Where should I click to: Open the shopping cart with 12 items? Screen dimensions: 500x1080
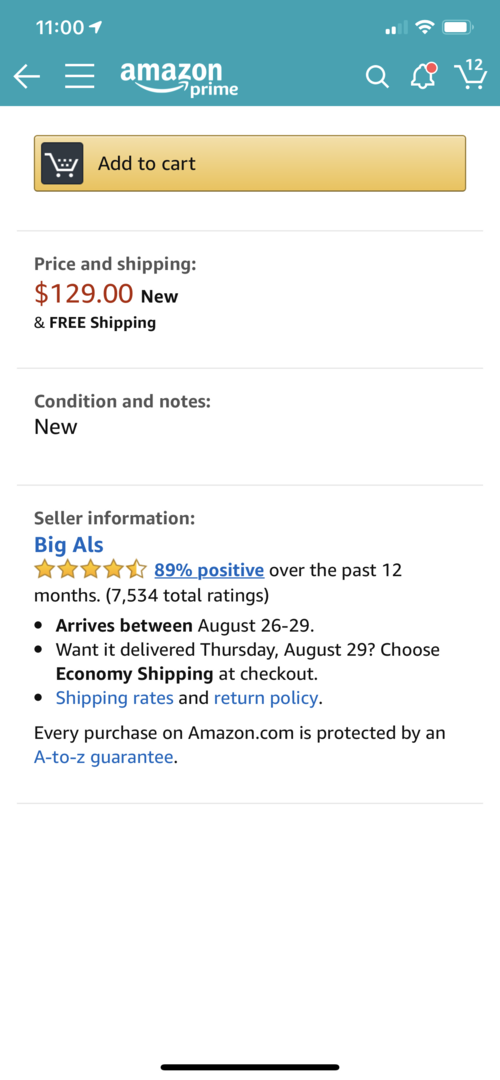(x=470, y=74)
